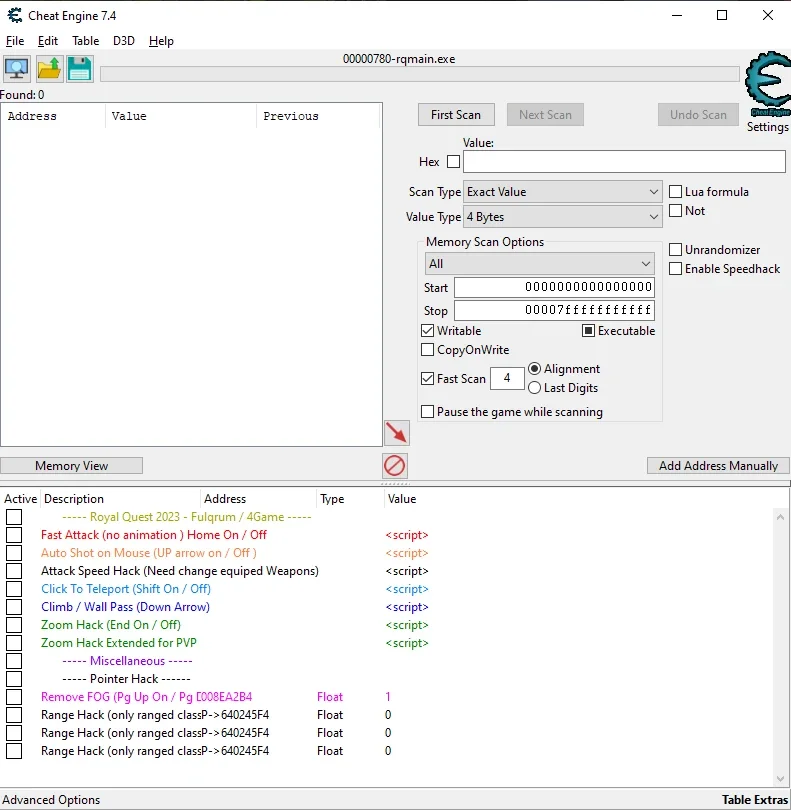Click the Stop address field
The width and height of the screenshot is (791, 810).
[554, 310]
